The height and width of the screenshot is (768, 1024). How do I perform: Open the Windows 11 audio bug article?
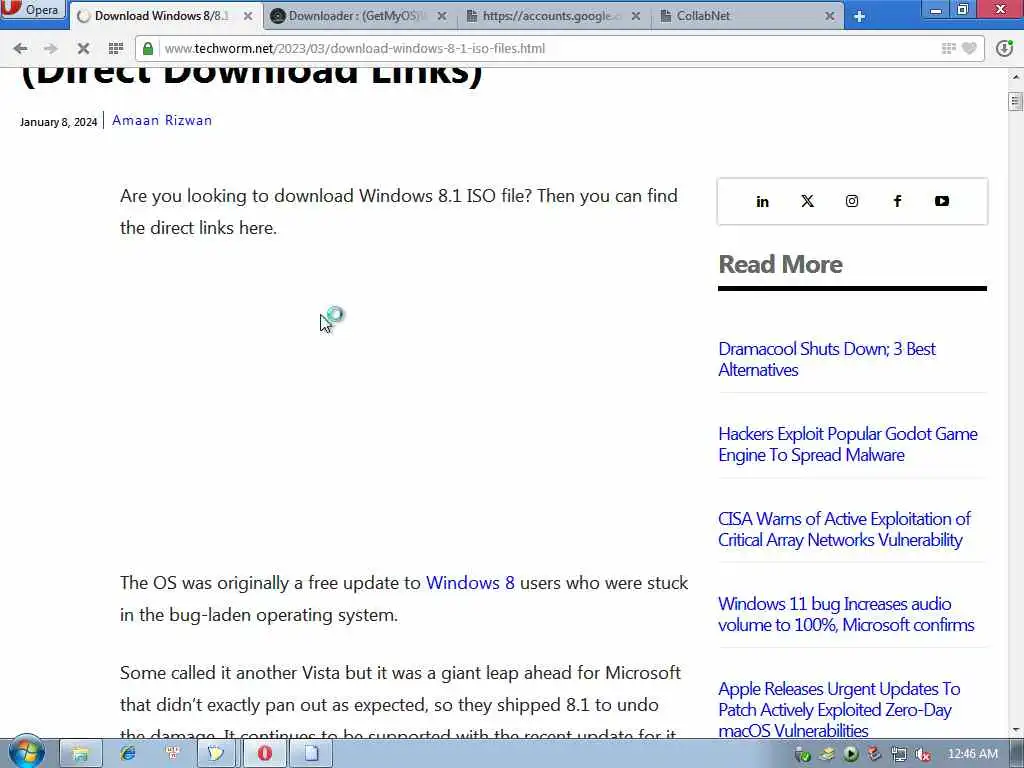tap(846, 614)
